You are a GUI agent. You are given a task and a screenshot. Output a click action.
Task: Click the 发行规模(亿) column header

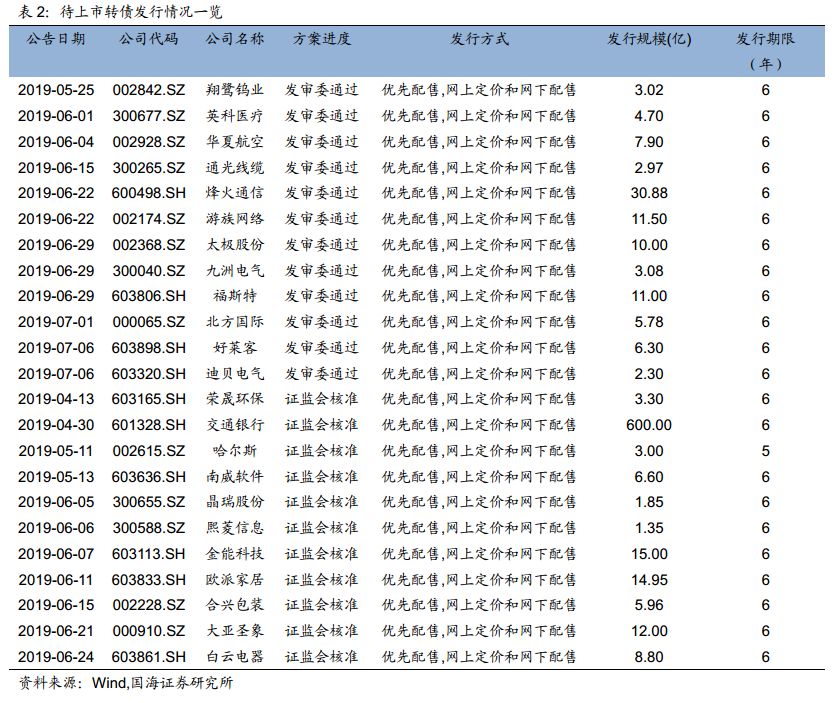tap(649, 39)
